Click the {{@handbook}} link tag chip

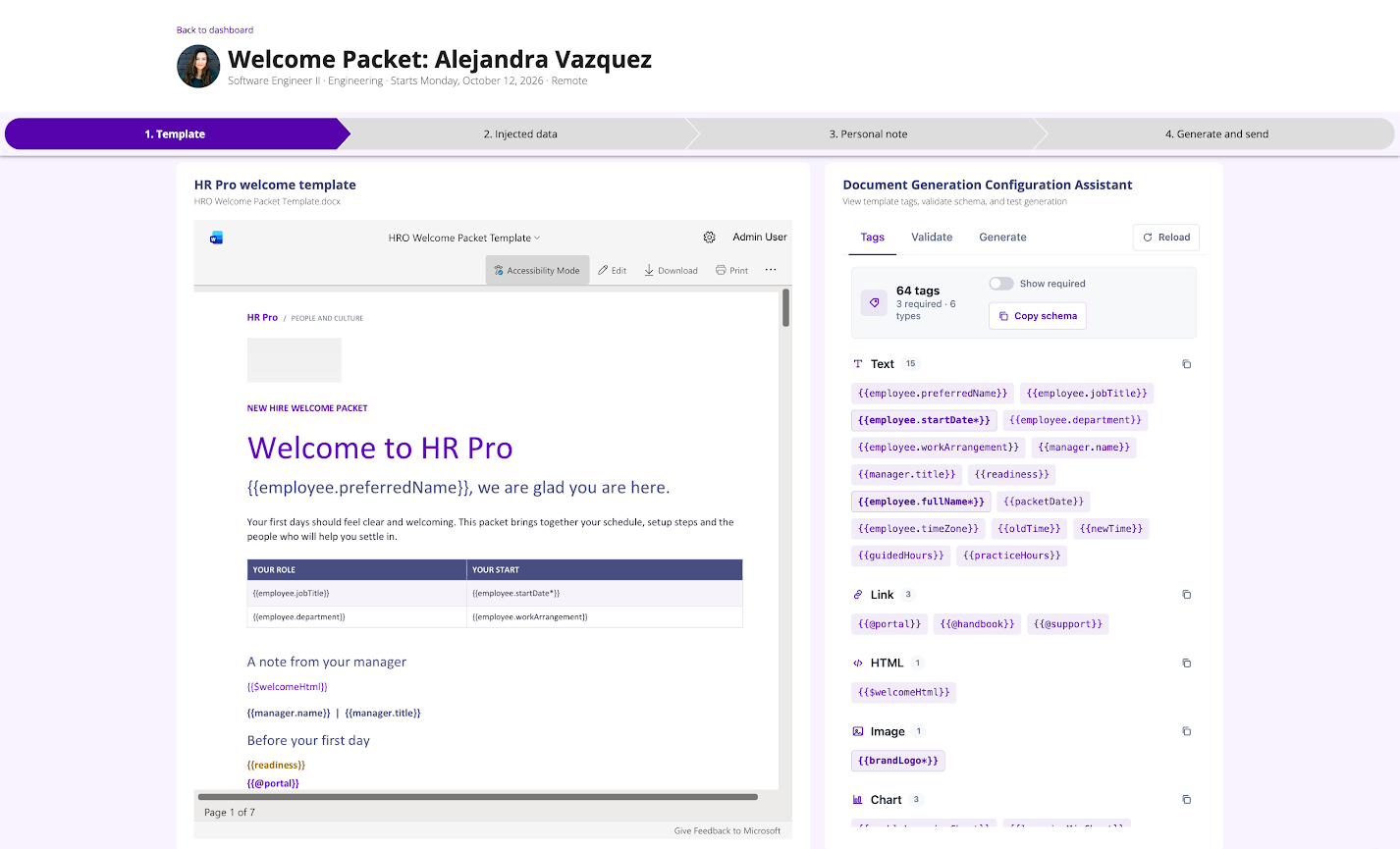(x=977, y=624)
